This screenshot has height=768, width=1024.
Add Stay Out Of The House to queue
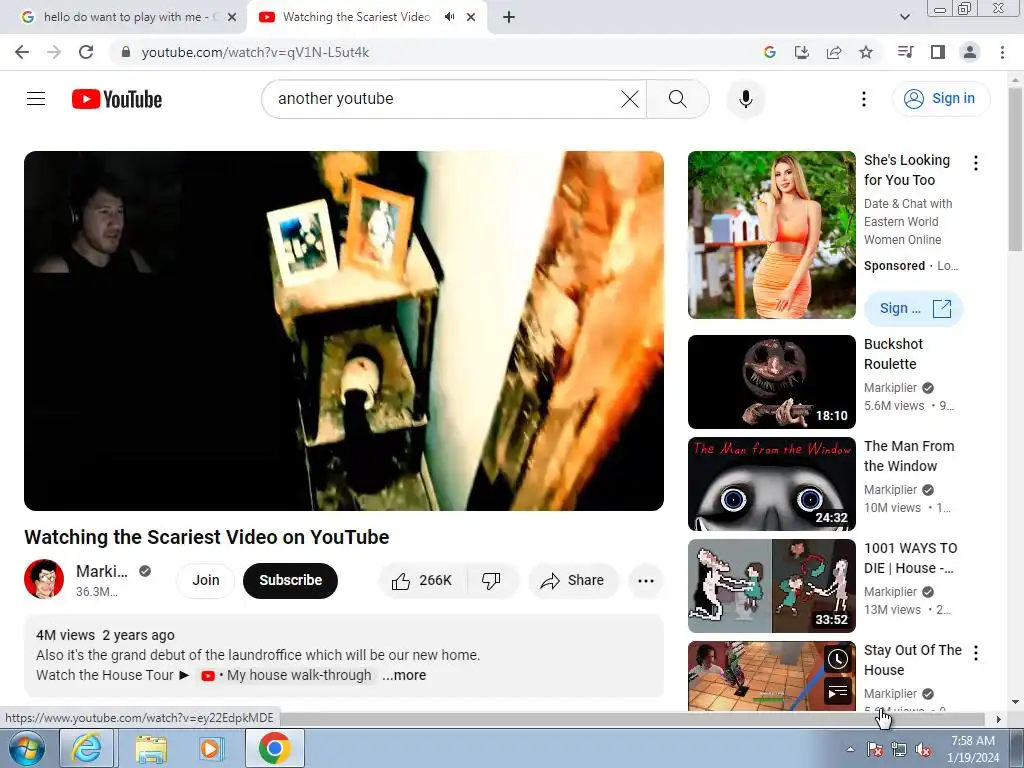tap(837, 692)
